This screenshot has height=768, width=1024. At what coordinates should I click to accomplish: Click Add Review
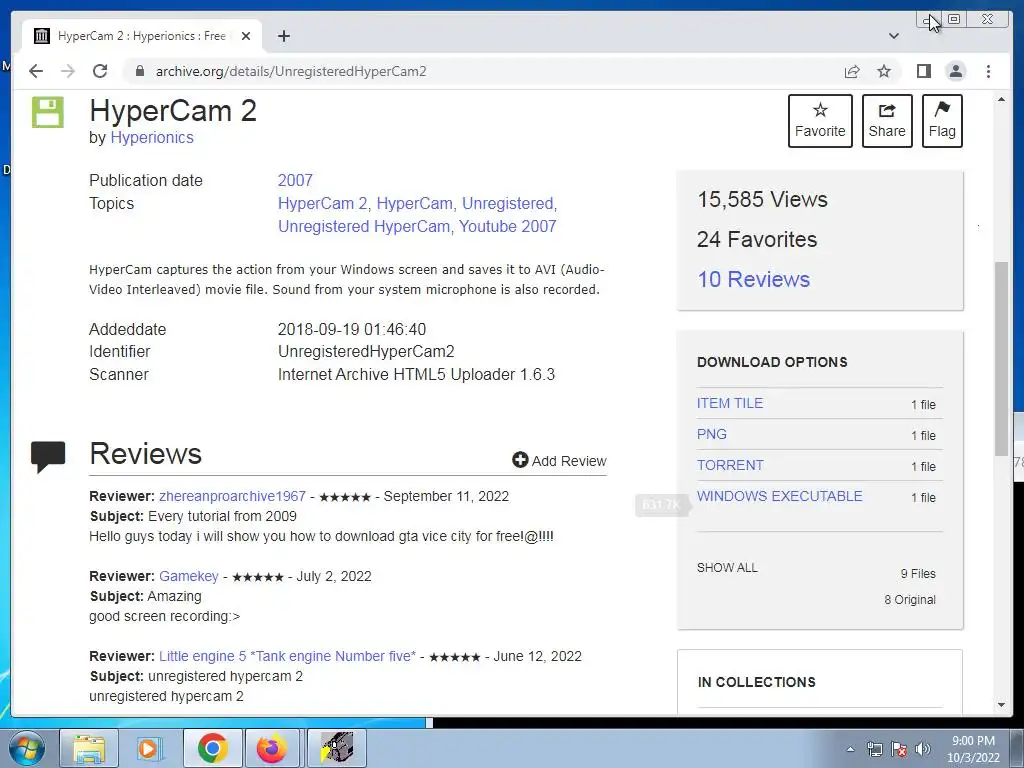coord(559,460)
